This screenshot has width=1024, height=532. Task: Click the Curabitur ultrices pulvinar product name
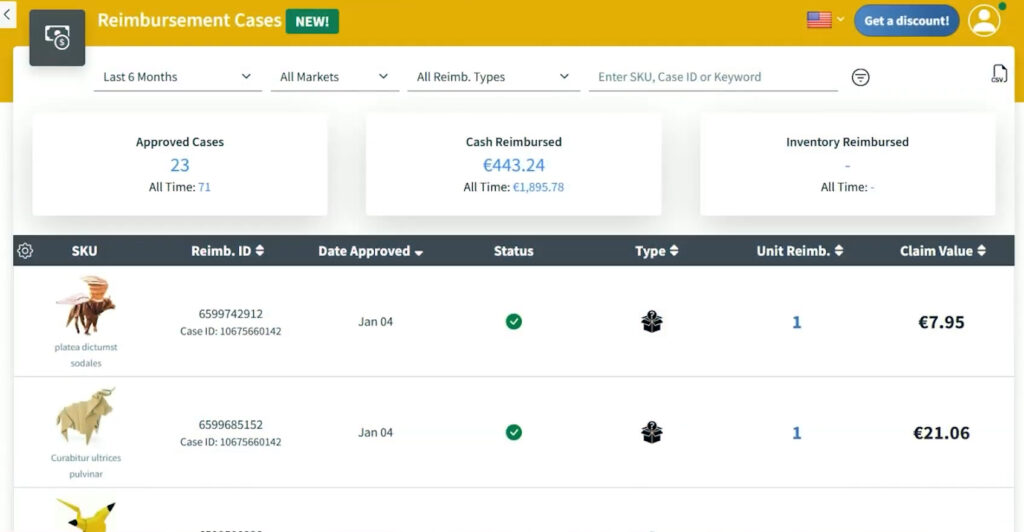[x=86, y=466]
